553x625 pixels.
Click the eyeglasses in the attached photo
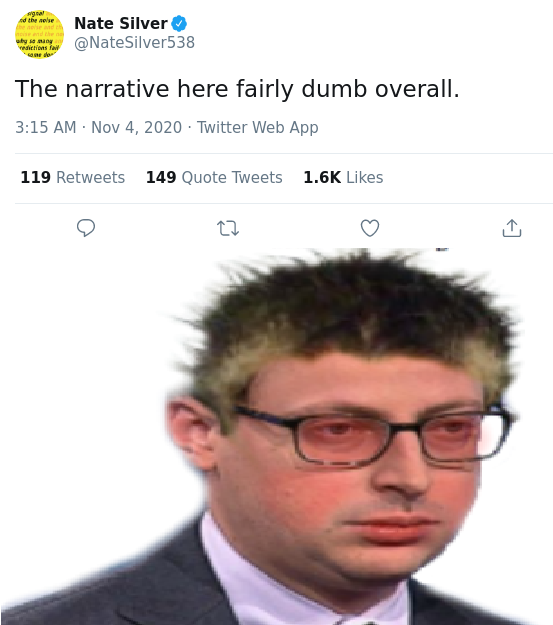tap(373, 434)
